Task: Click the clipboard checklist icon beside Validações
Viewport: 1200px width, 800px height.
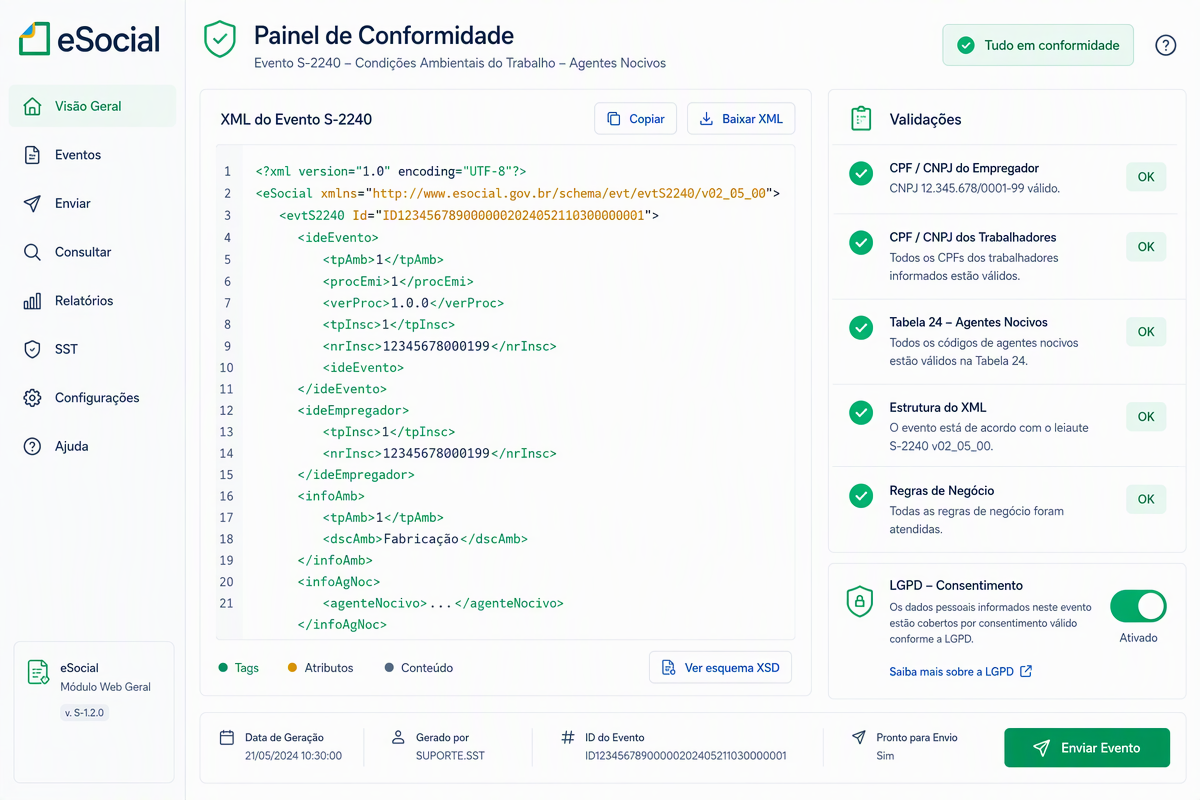Action: [861, 118]
